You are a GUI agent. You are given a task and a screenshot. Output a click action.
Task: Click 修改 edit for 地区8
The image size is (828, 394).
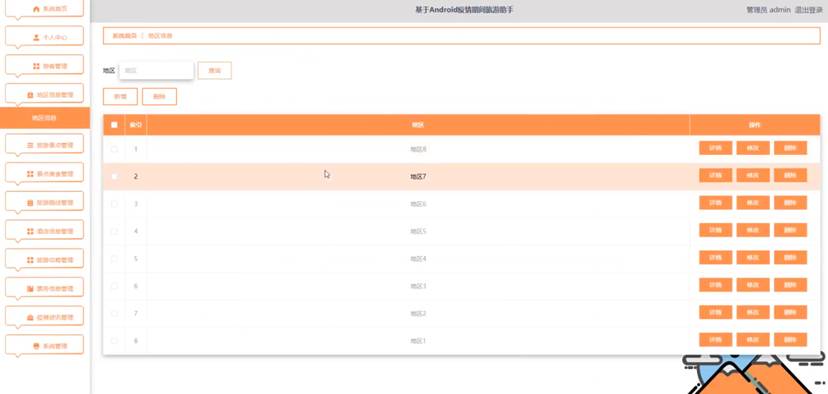753,148
